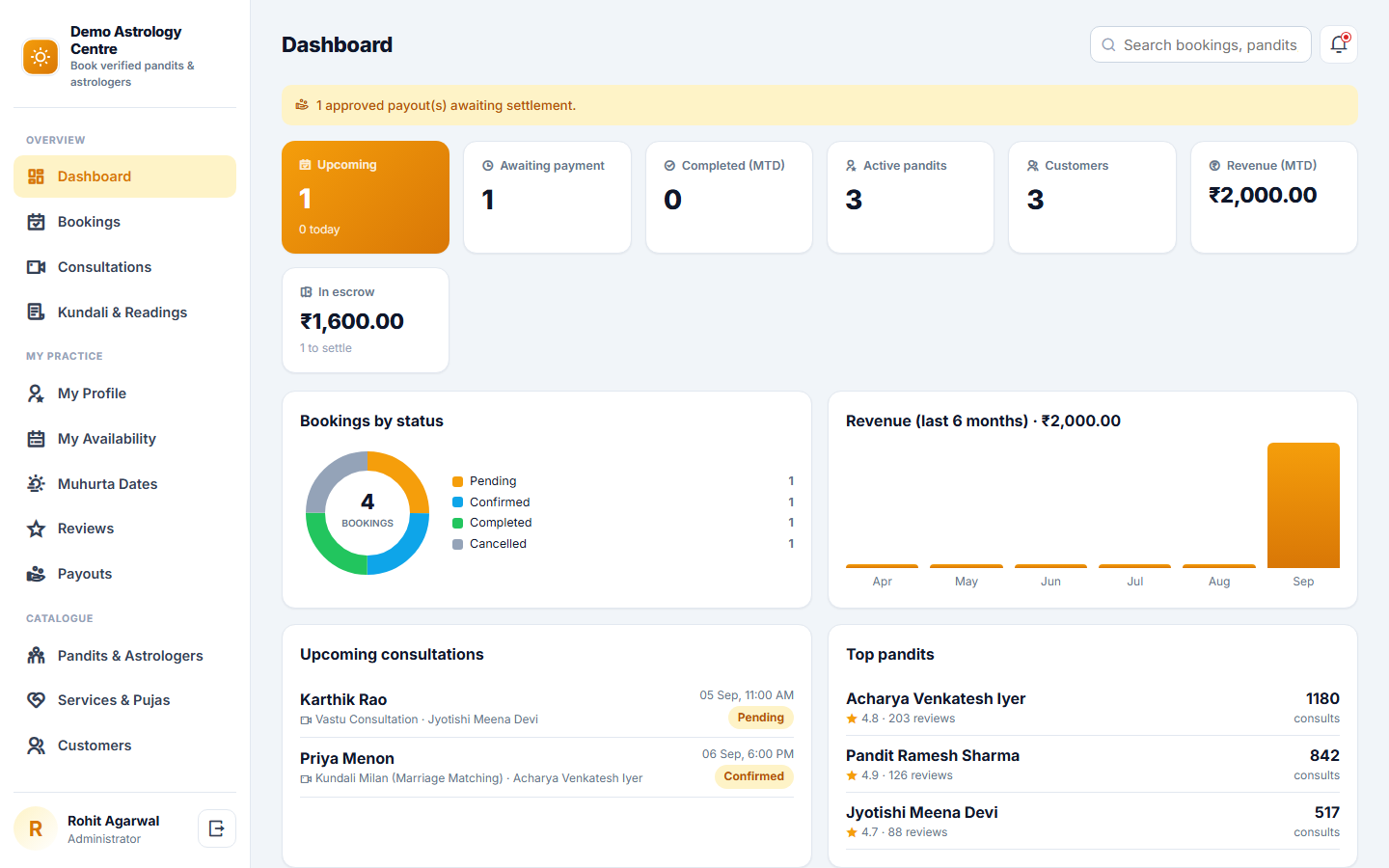Open the In escrow card
This screenshot has width=1389, height=868.
tap(366, 320)
